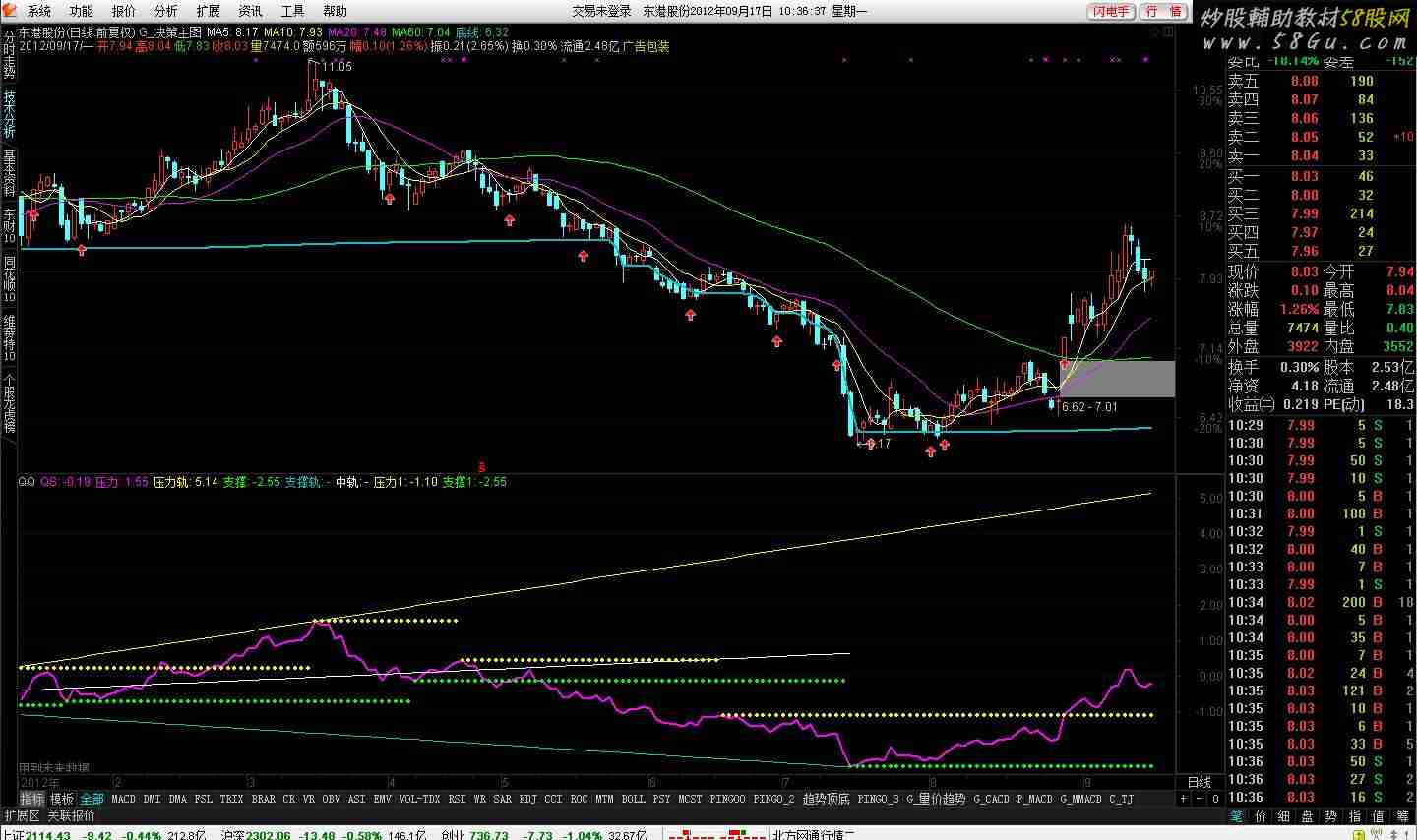Open the 分析 menu

(x=166, y=11)
